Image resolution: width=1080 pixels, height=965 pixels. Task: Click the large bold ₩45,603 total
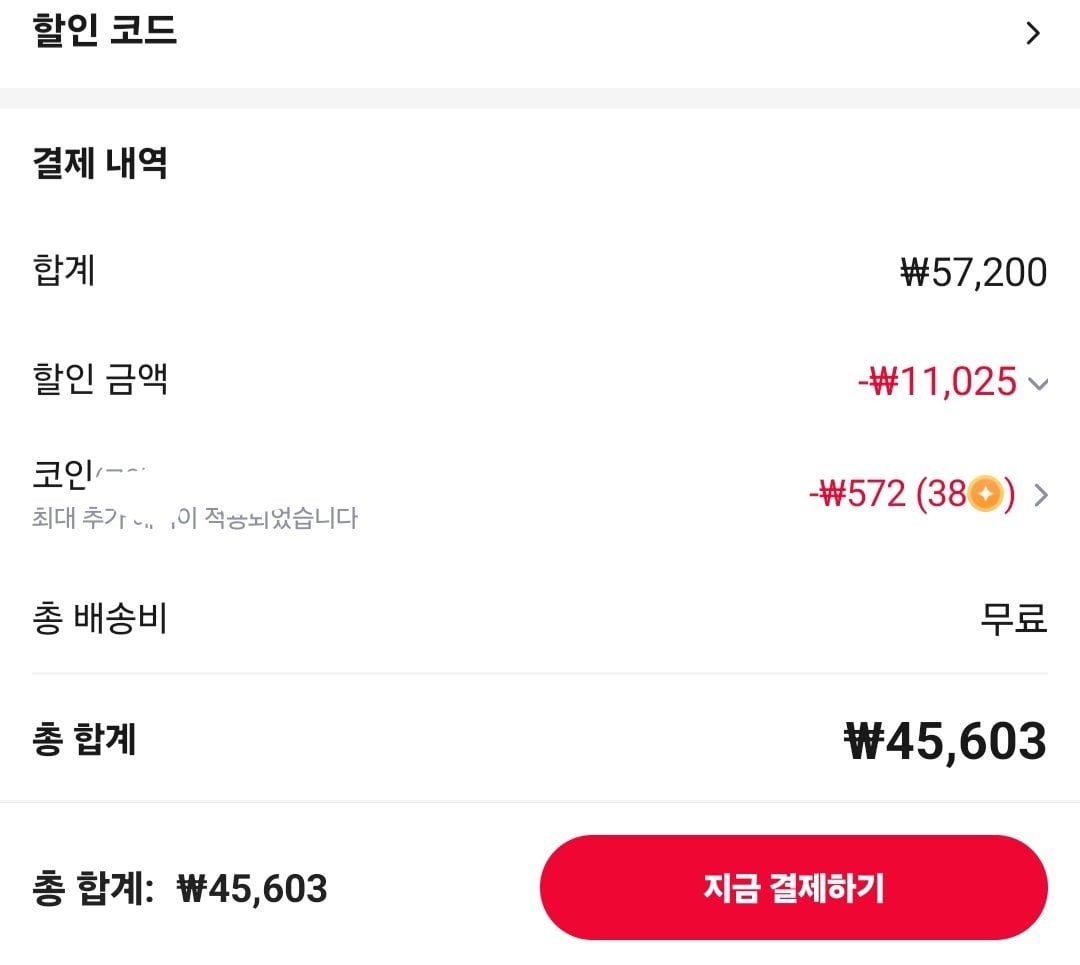[x=945, y=741]
